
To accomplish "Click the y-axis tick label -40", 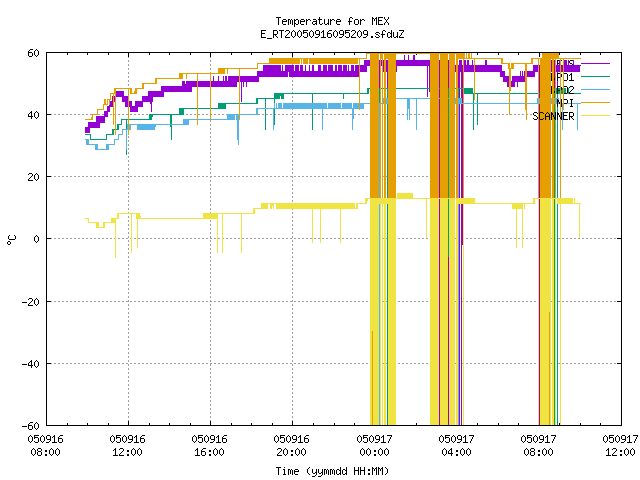I will pyautogui.click(x=31, y=364).
